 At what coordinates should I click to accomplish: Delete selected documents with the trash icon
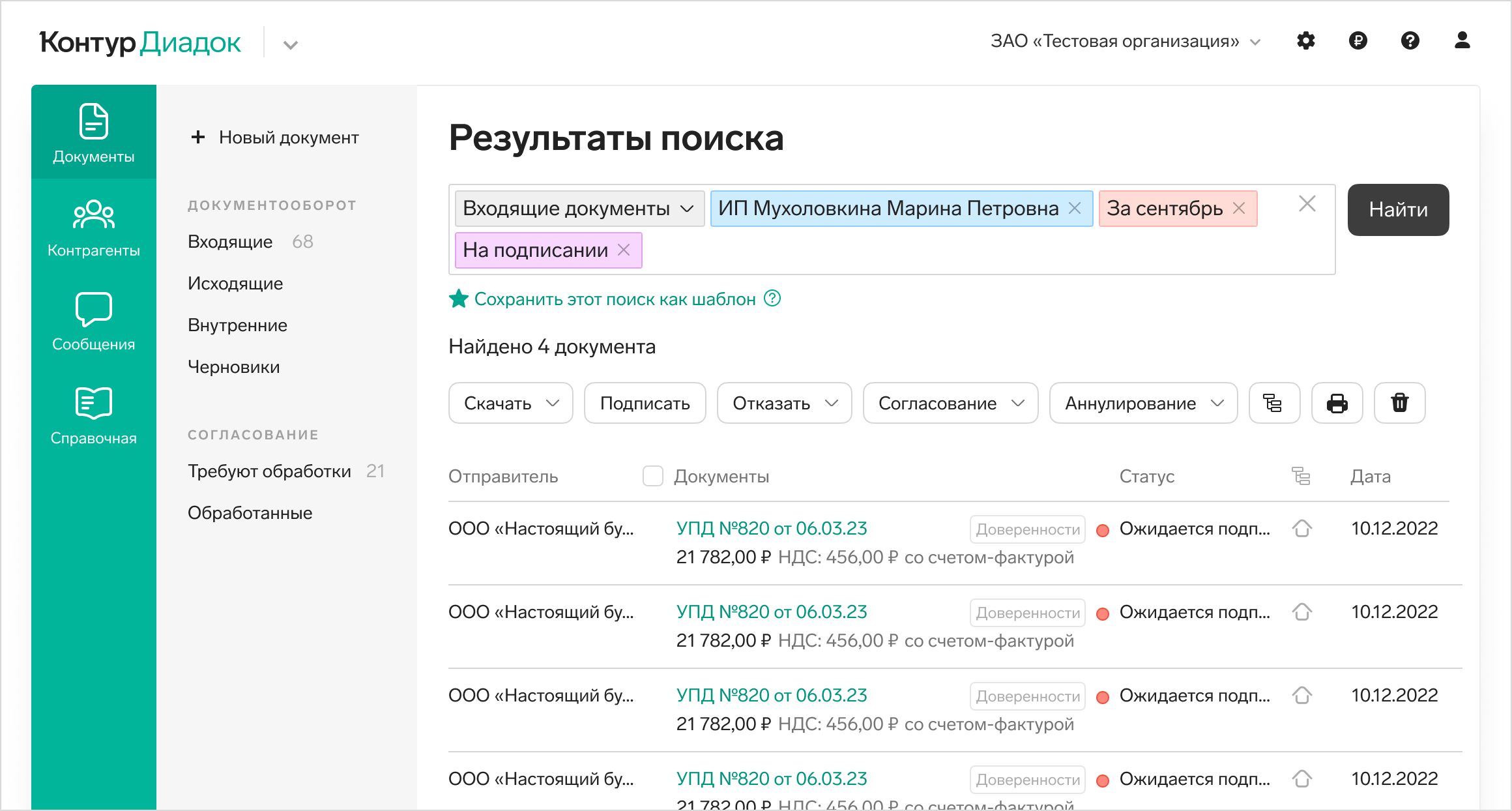coord(1399,403)
